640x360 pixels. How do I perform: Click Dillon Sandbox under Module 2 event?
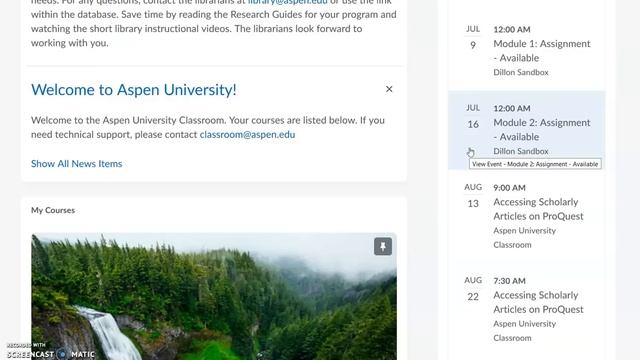[521, 151]
